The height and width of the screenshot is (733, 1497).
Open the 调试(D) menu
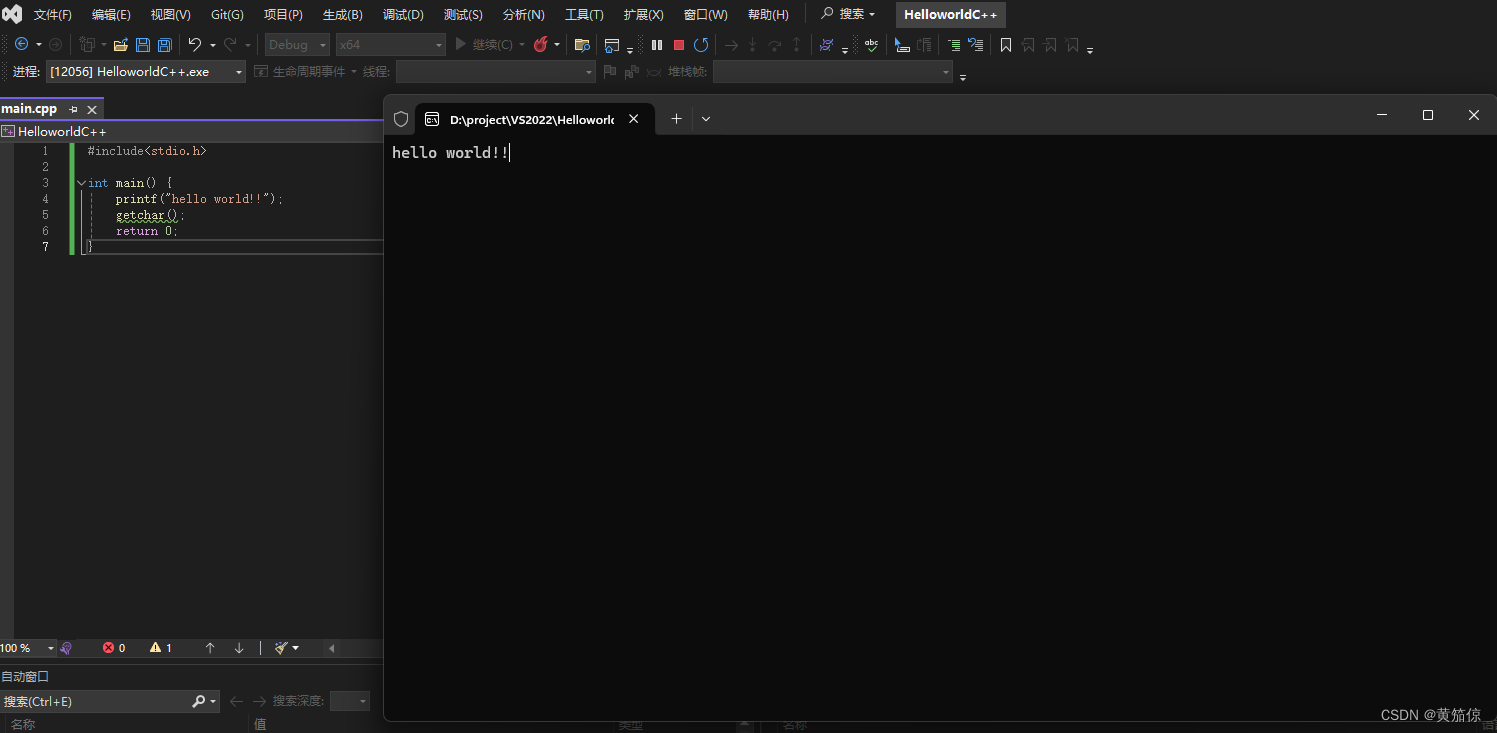pos(403,14)
